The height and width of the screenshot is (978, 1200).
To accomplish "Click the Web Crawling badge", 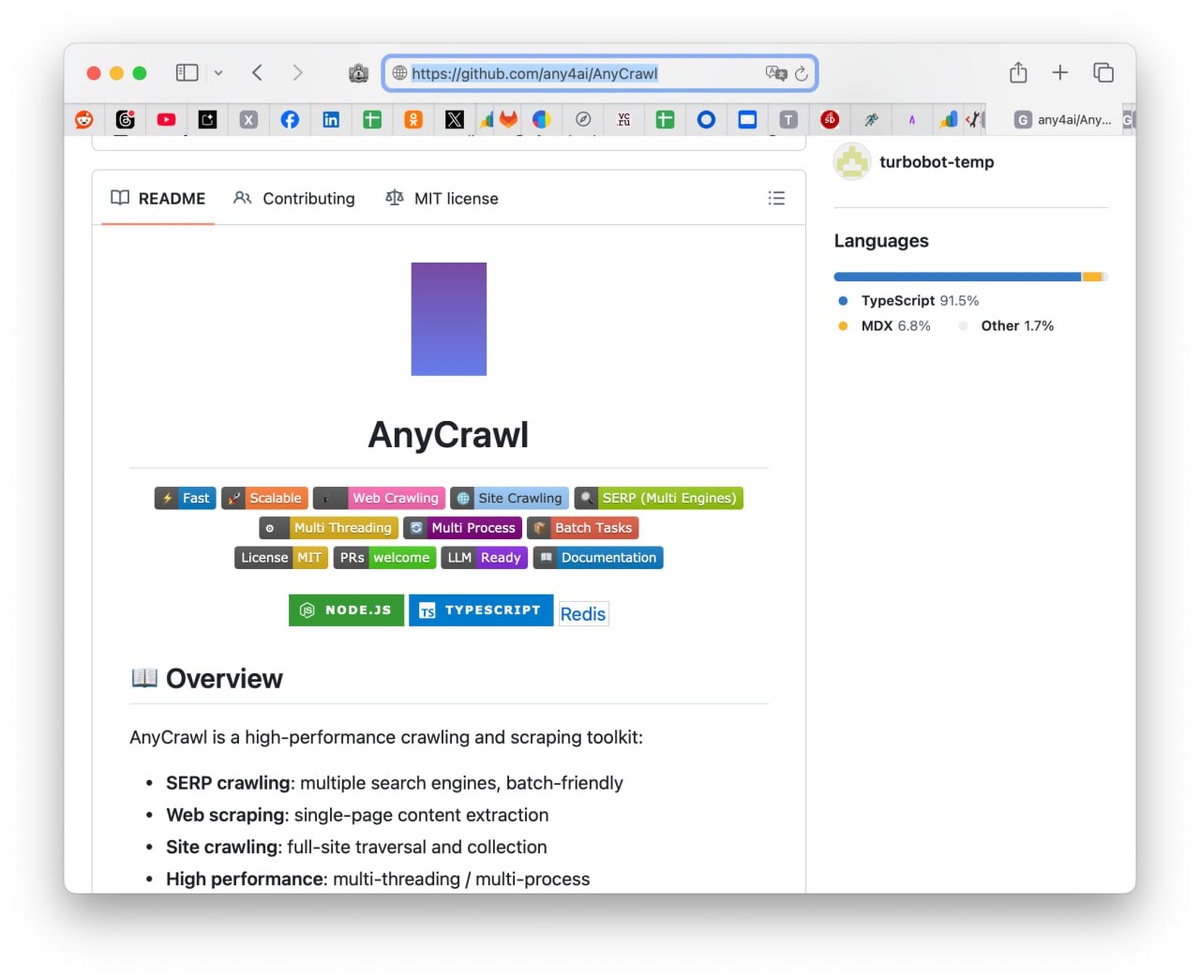I will click(379, 498).
